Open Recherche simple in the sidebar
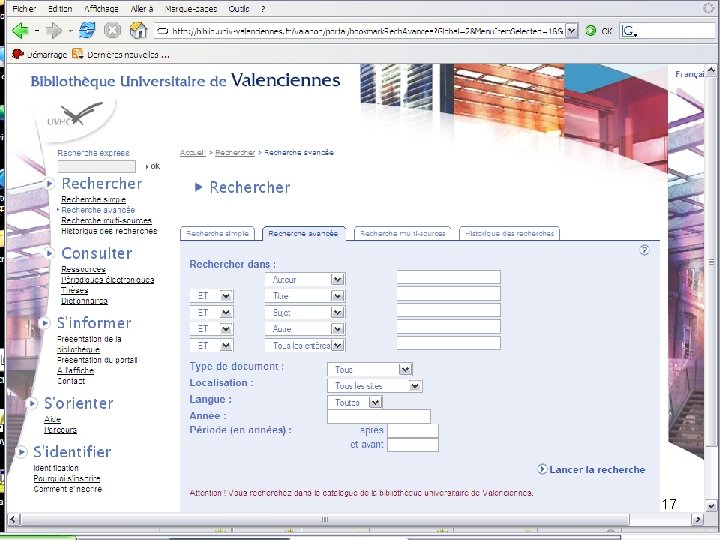The image size is (720, 540). [93, 199]
